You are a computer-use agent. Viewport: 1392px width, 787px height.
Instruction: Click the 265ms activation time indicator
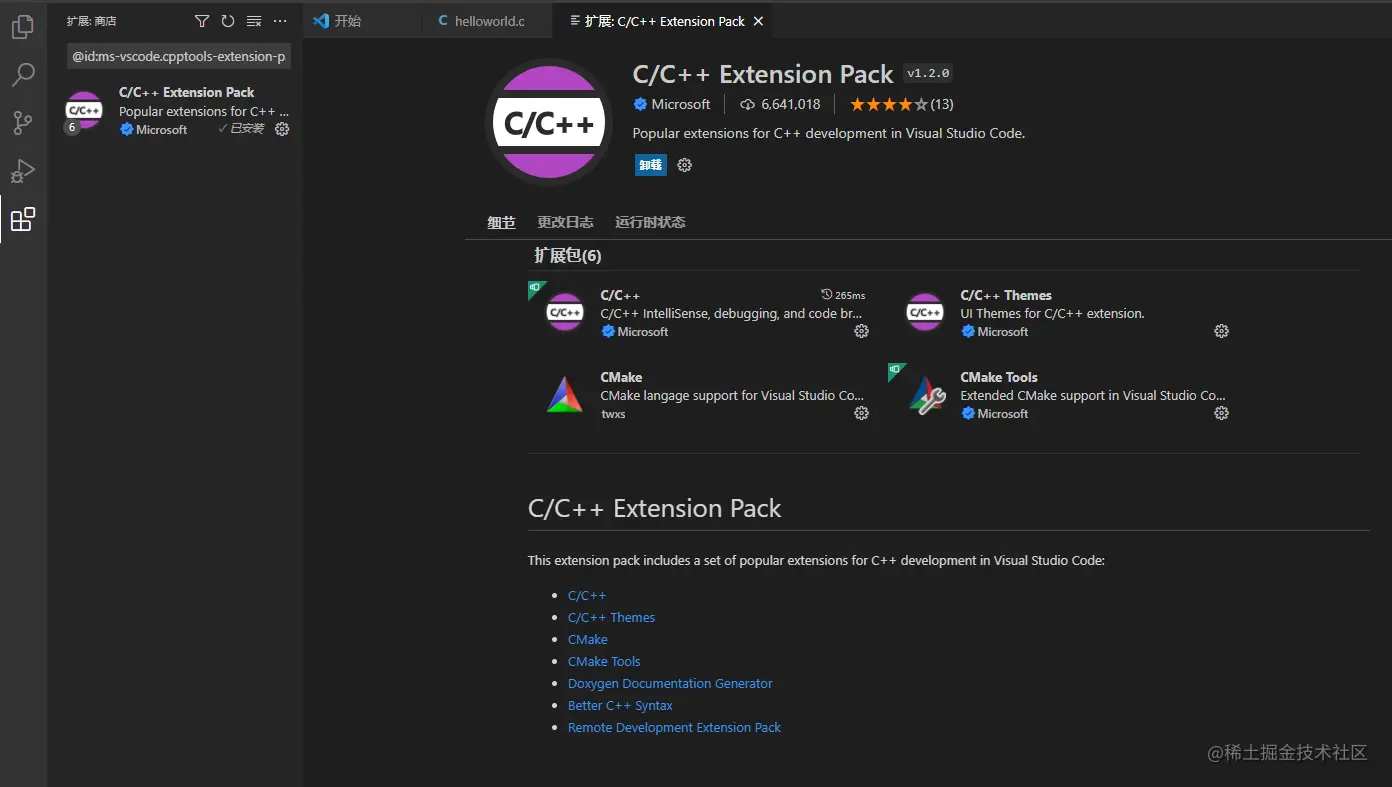843,295
